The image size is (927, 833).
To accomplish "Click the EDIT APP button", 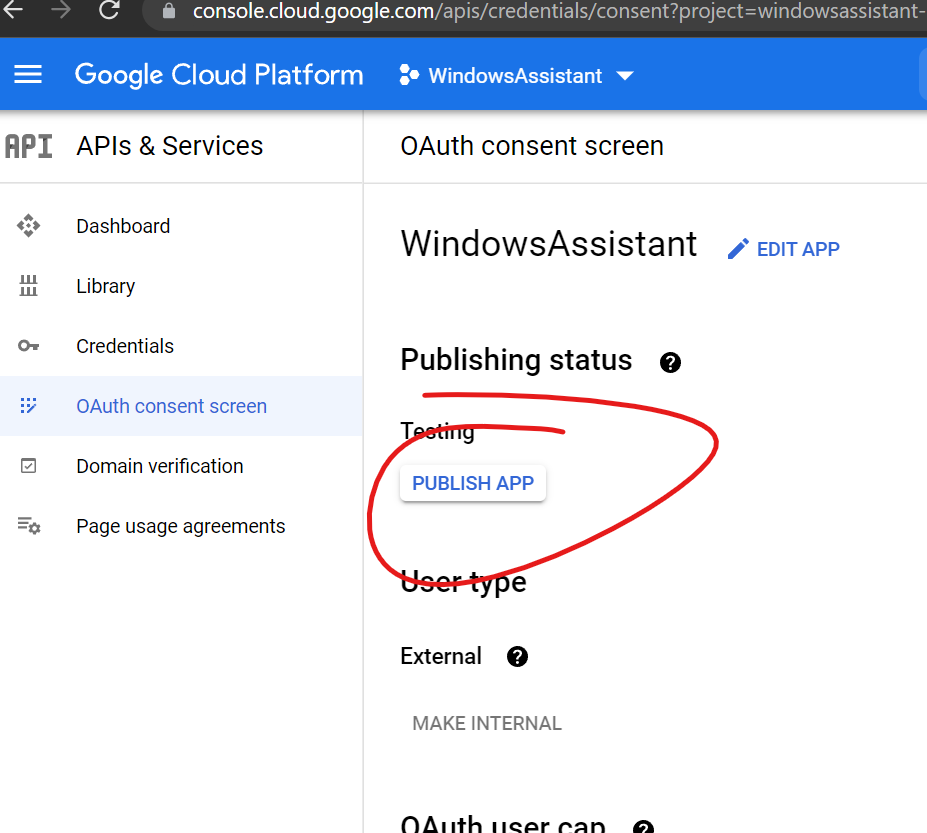I will point(783,249).
